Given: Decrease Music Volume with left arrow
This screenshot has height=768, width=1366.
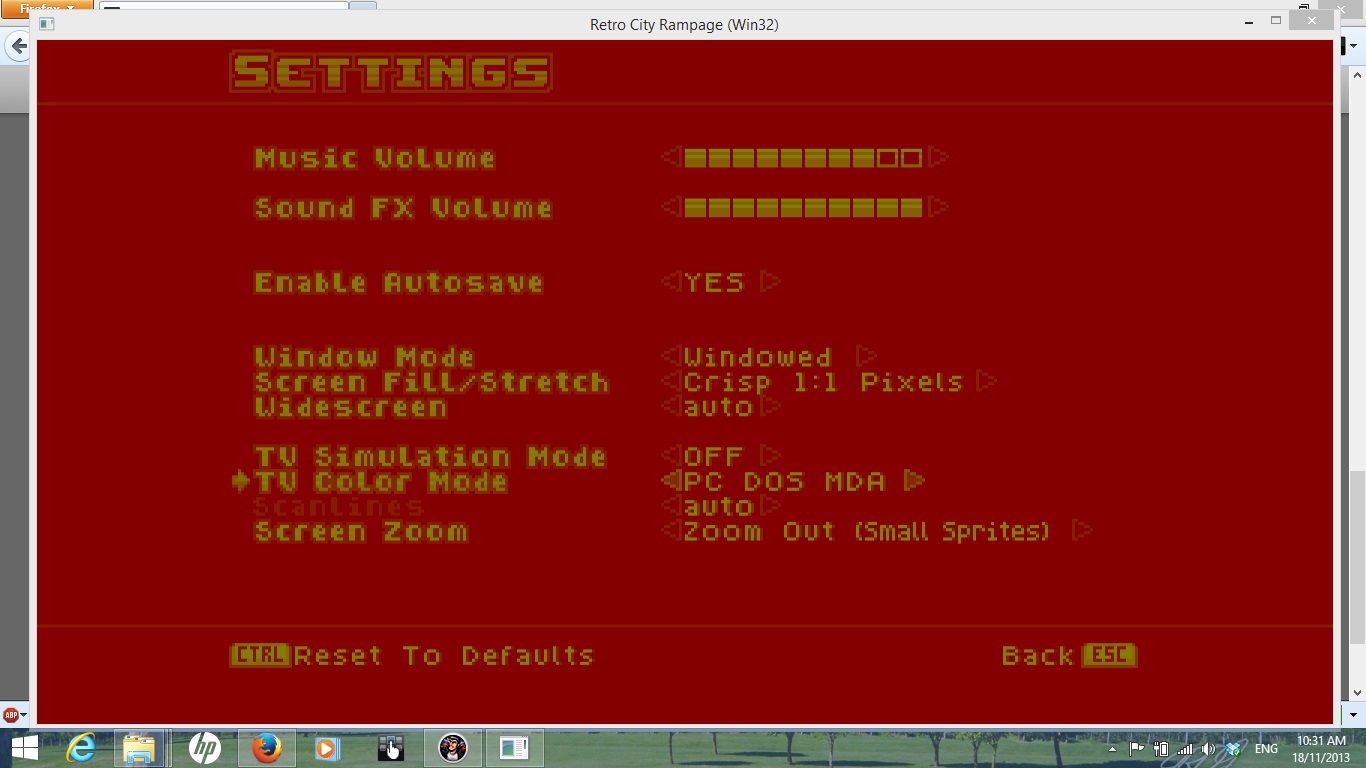Looking at the screenshot, I should [x=670, y=157].
